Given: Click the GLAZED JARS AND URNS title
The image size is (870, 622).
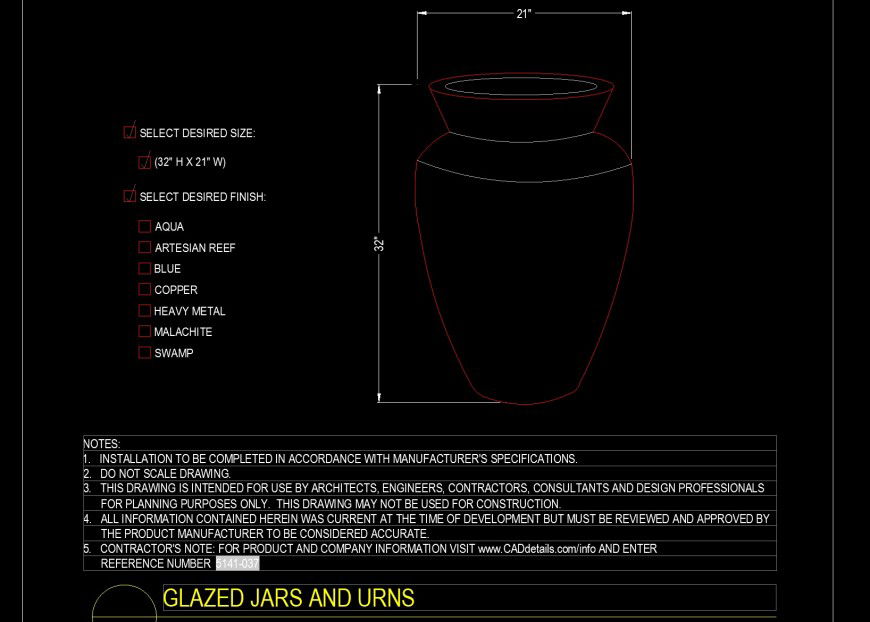Looking at the screenshot, I should (x=289, y=598).
